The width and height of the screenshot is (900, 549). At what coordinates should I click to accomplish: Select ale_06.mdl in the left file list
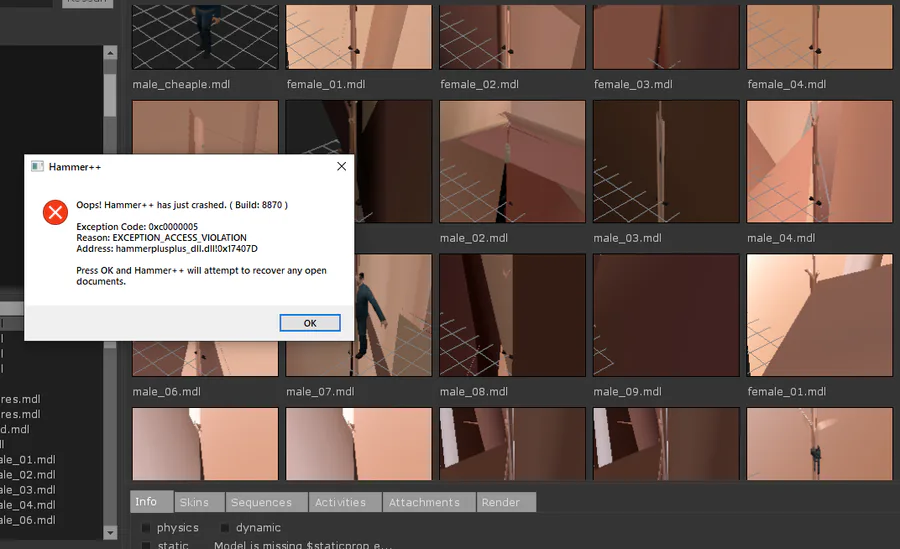pos(28,520)
